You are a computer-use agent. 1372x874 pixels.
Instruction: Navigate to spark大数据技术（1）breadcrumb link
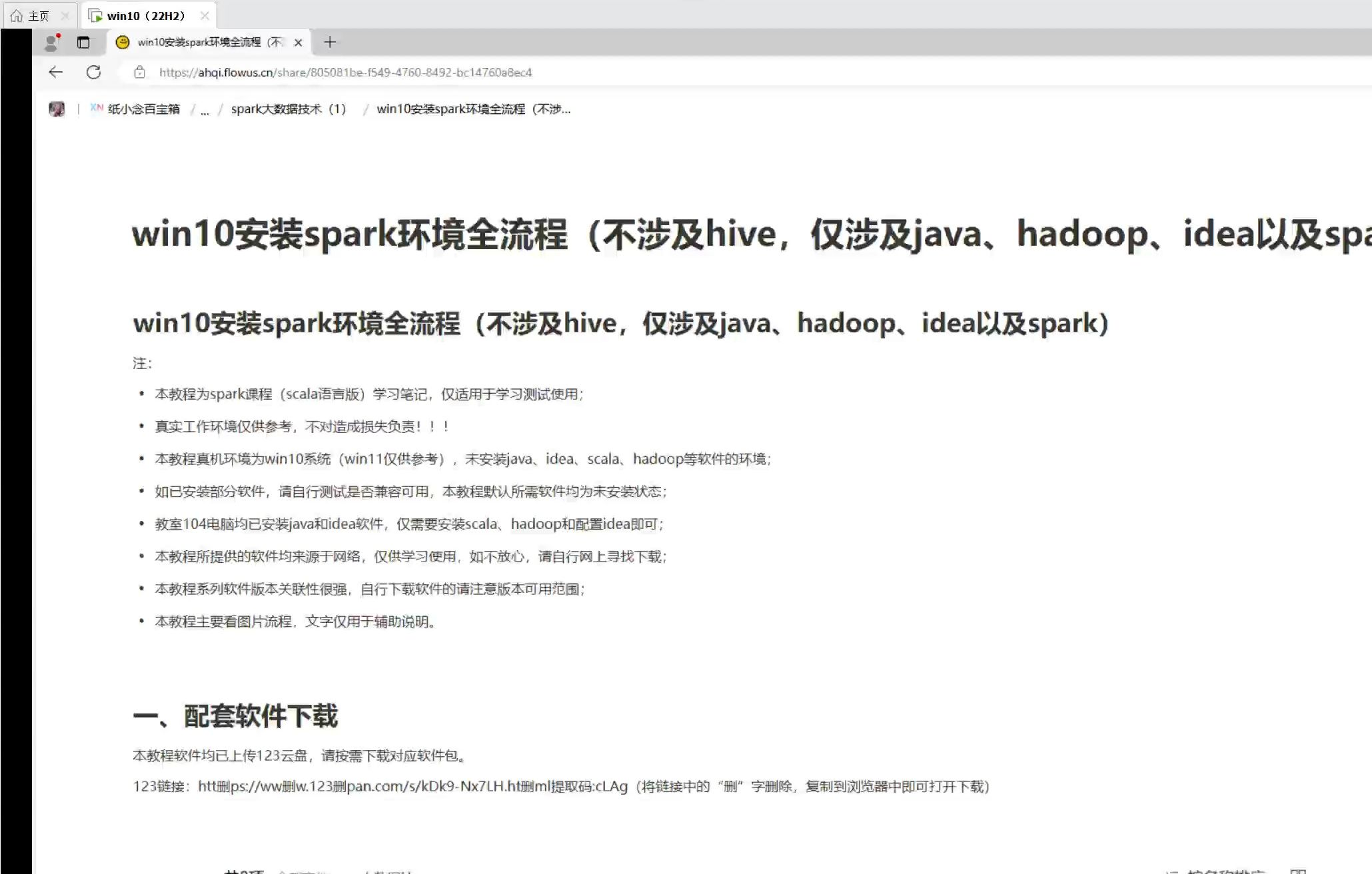tap(289, 109)
